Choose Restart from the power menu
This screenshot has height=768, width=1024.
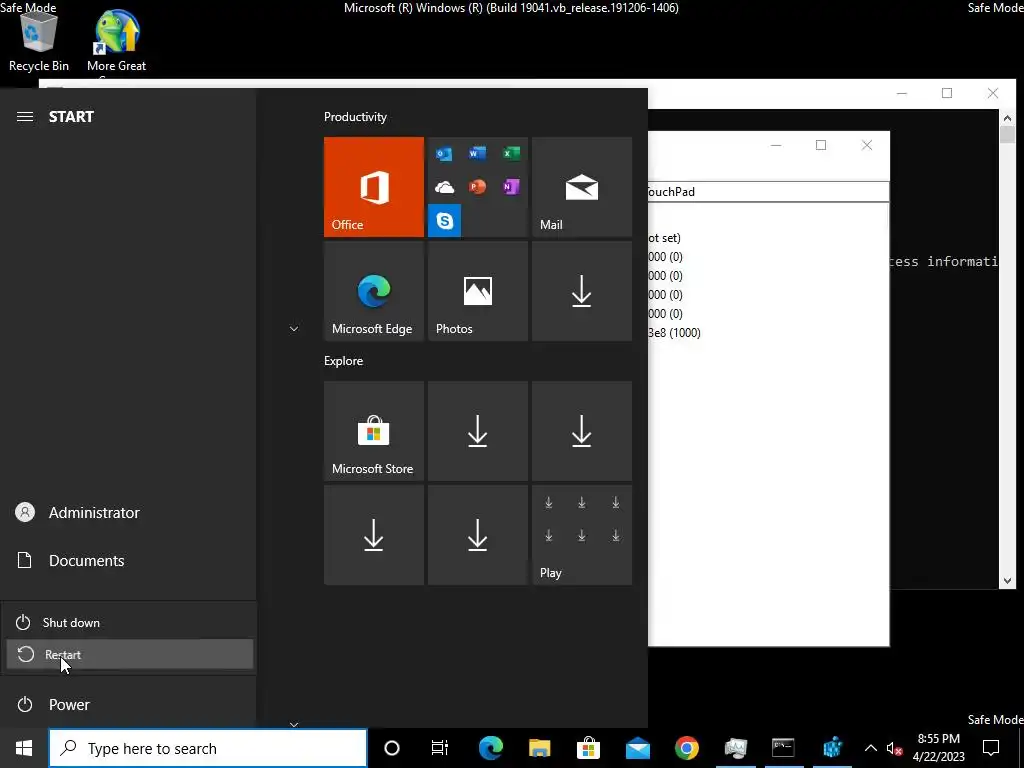coord(129,654)
